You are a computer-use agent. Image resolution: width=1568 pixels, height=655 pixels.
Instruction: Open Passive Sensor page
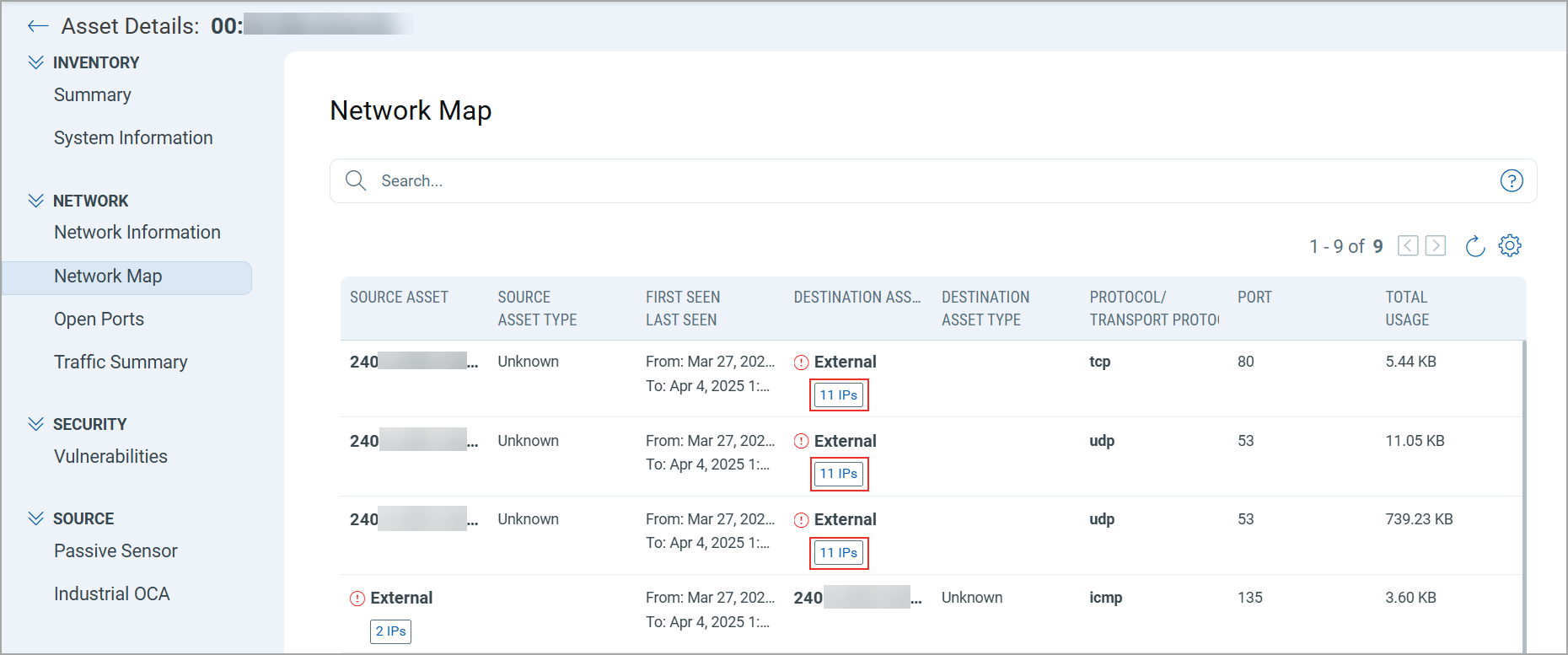[x=115, y=550]
